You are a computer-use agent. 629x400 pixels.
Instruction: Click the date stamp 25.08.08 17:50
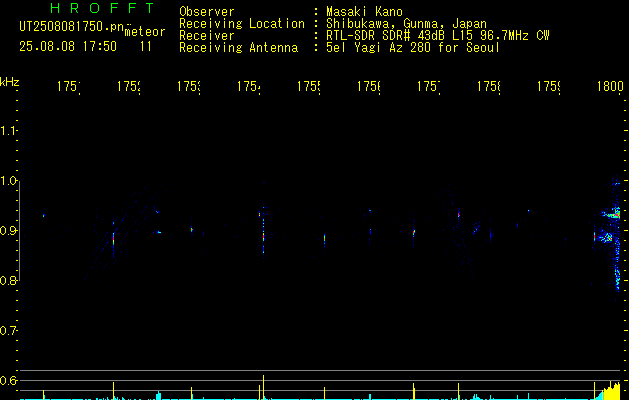click(68, 46)
